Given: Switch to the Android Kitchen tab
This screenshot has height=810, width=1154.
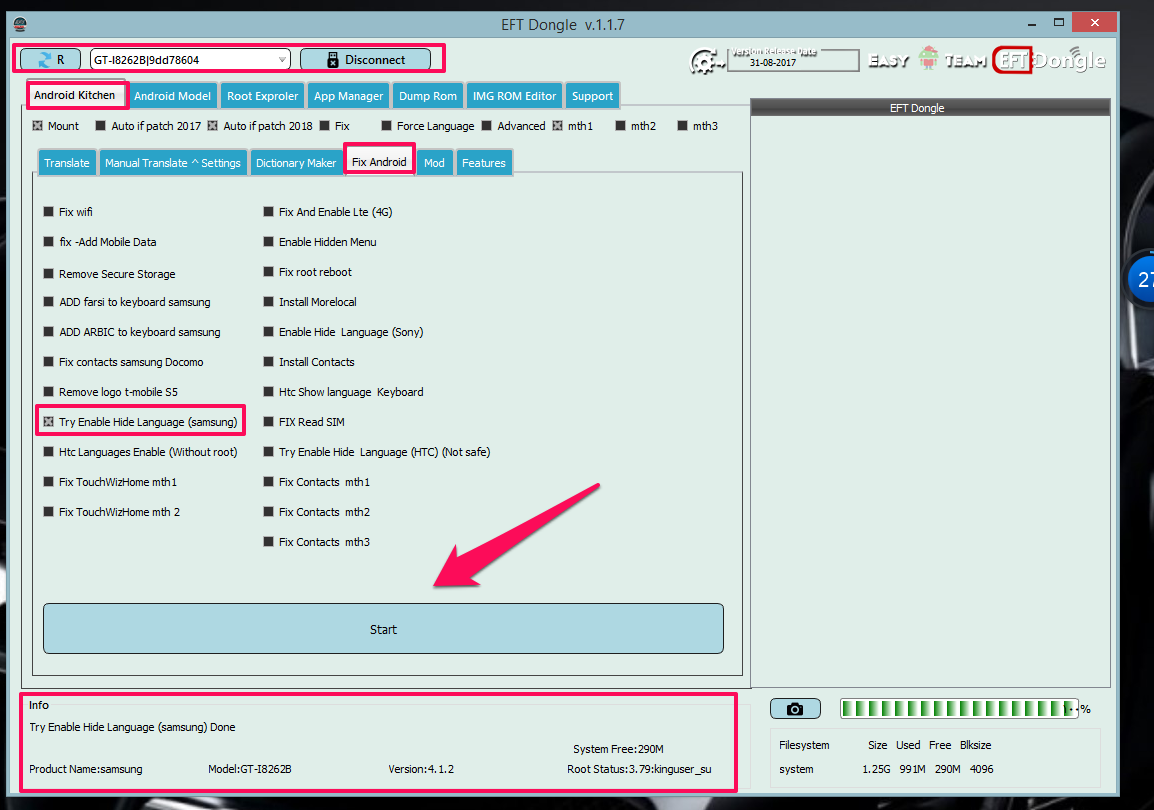Looking at the screenshot, I should tap(74, 95).
